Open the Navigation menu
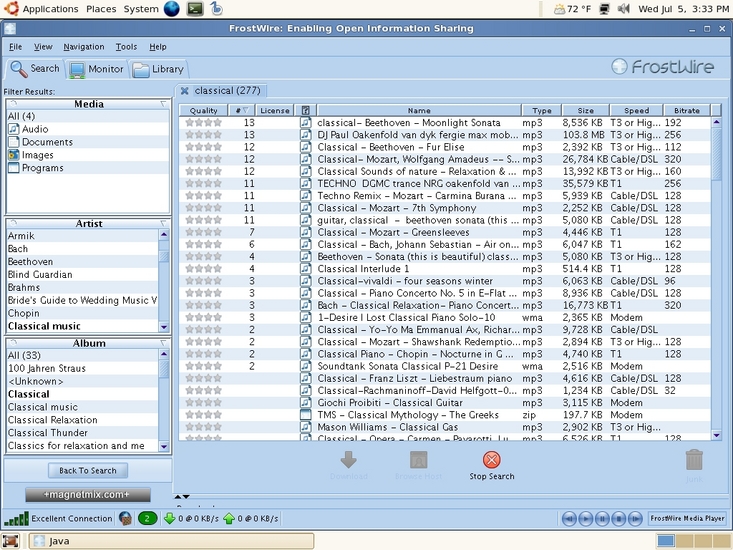This screenshot has width=733, height=550. (x=84, y=47)
